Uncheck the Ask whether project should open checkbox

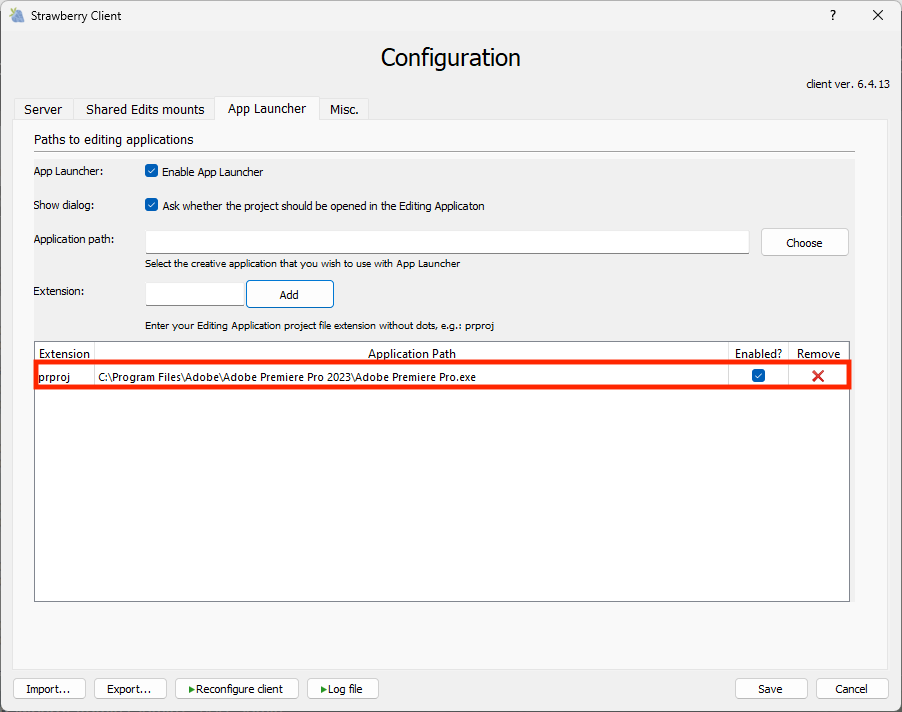152,205
